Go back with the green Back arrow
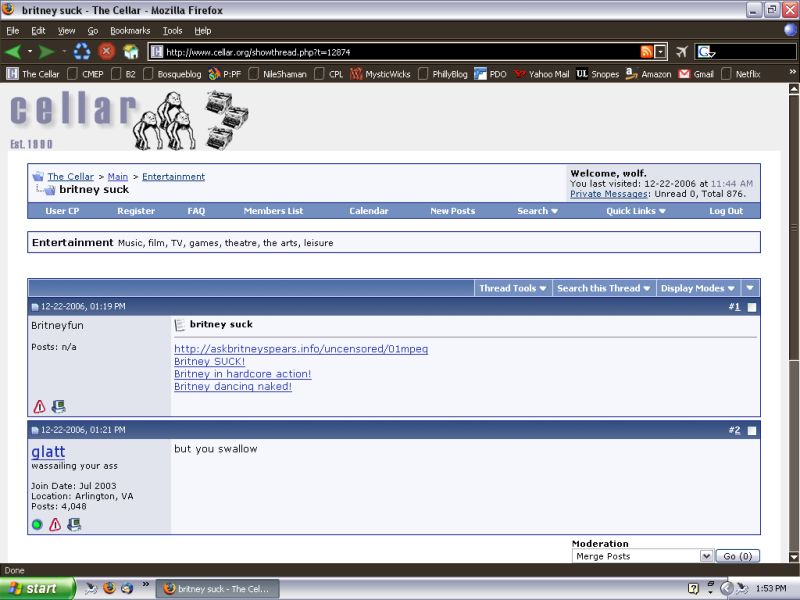 click(x=13, y=52)
